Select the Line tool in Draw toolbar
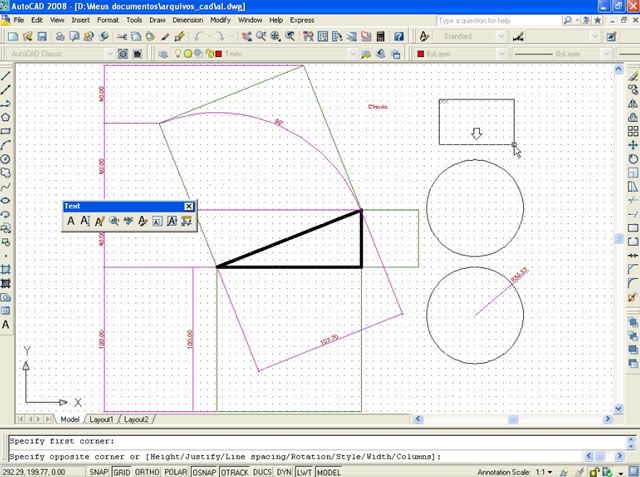640x477 pixels. 6,76
